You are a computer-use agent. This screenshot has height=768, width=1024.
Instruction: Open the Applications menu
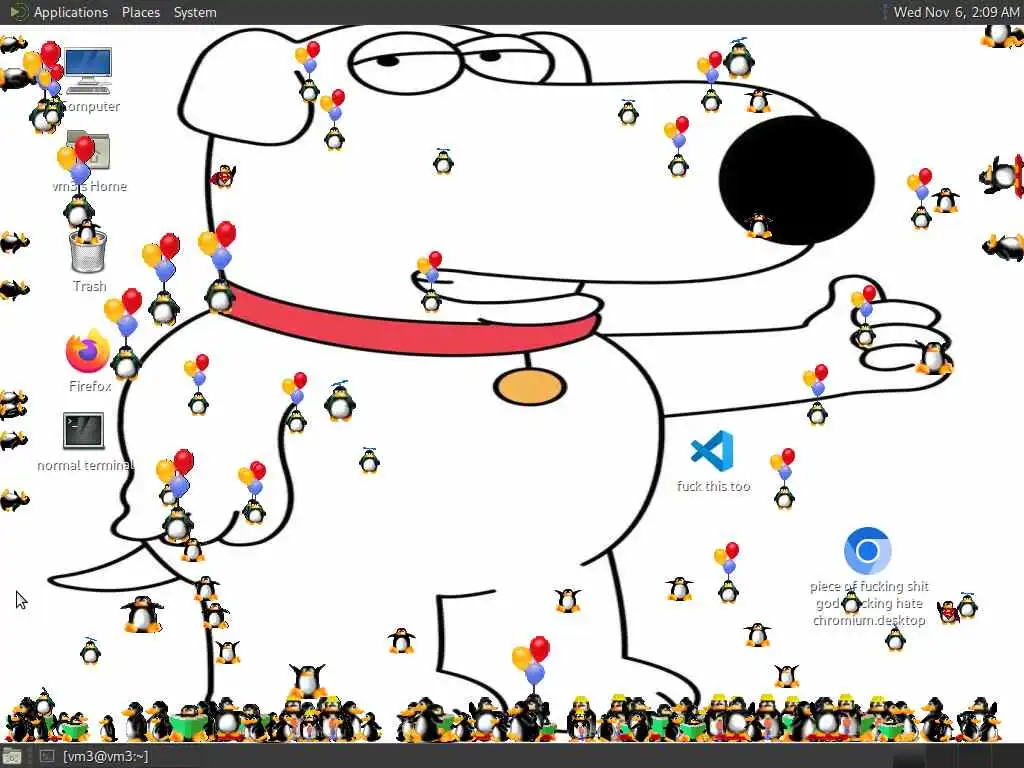point(71,12)
